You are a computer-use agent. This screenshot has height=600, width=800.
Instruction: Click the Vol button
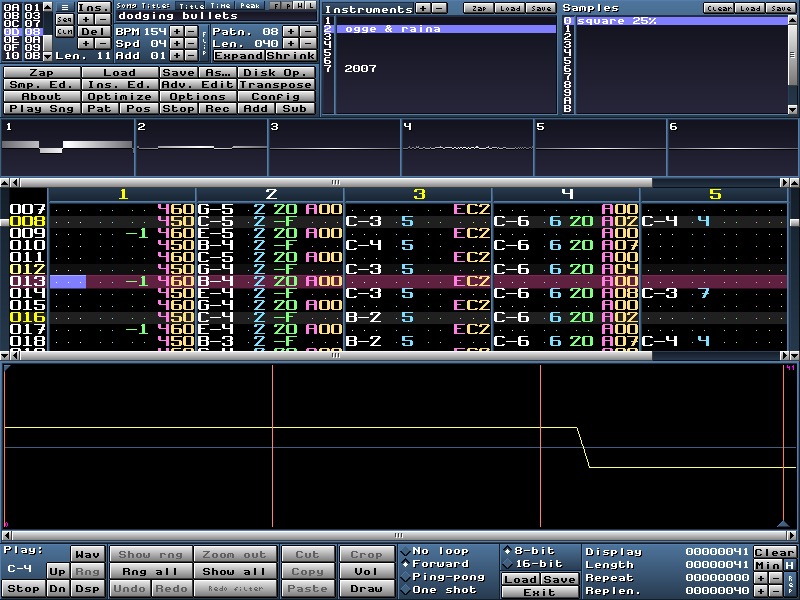tap(366, 571)
